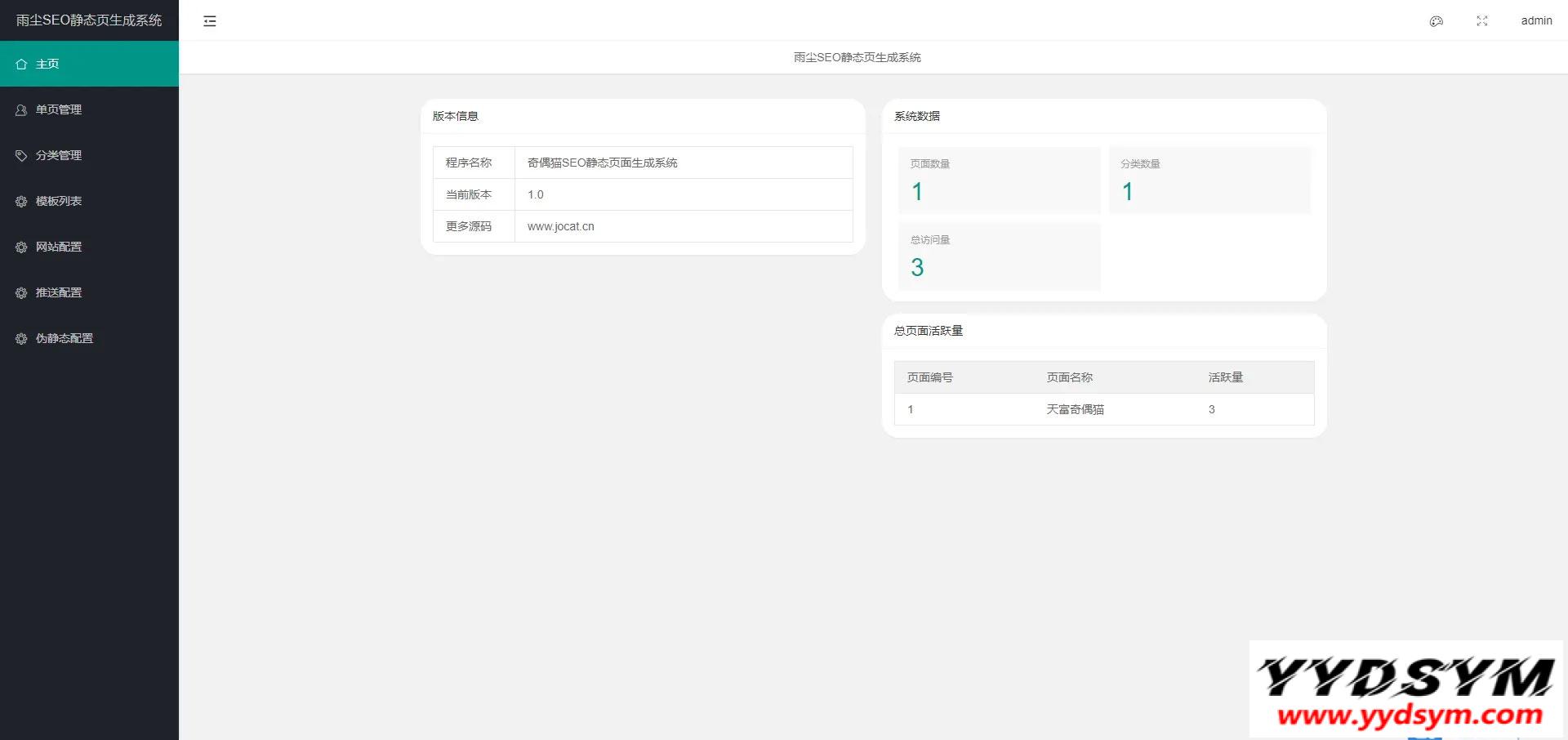Go to 分类管理 in the sidebar

[59, 155]
